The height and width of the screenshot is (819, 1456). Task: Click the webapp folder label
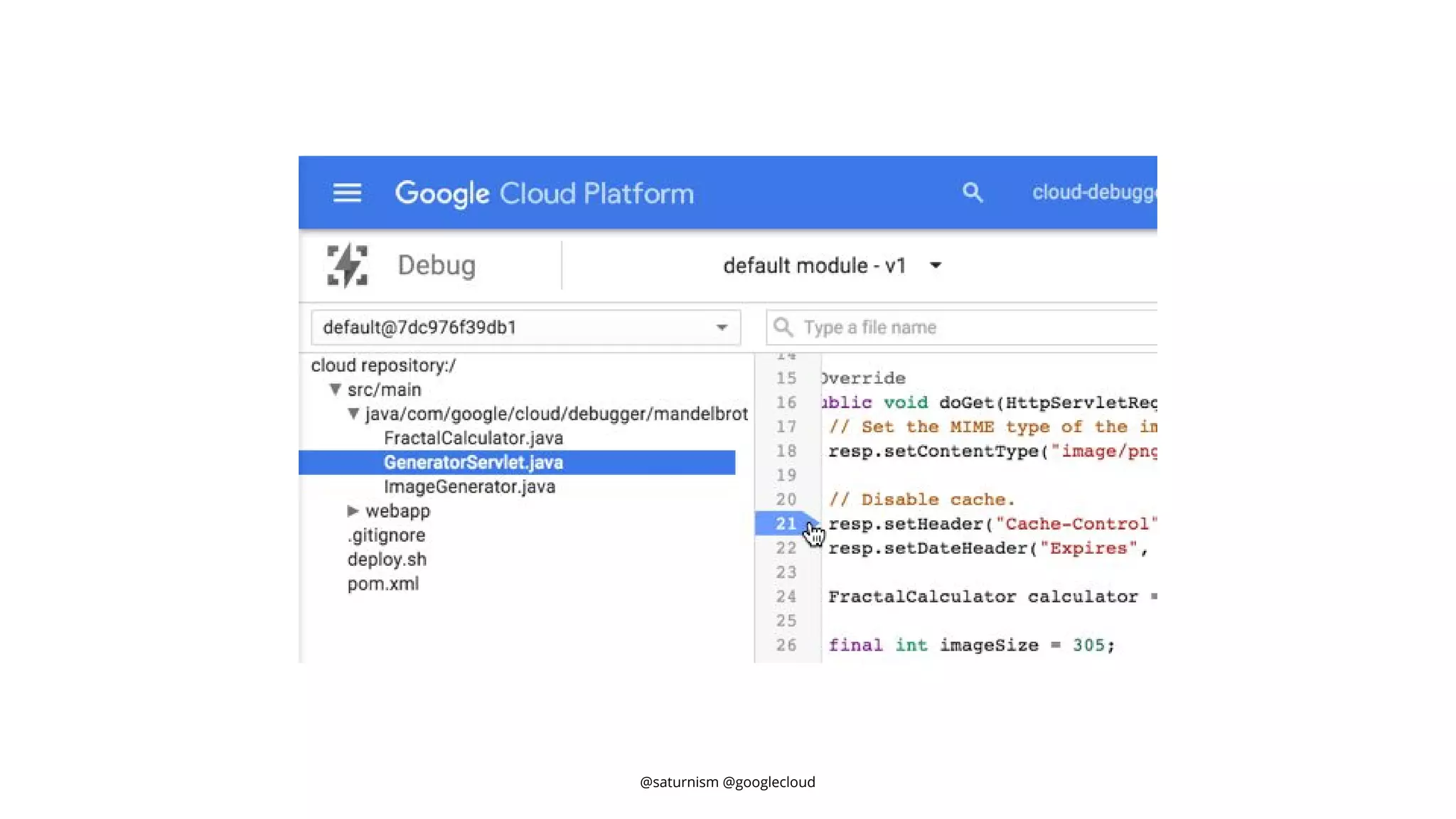(x=397, y=511)
